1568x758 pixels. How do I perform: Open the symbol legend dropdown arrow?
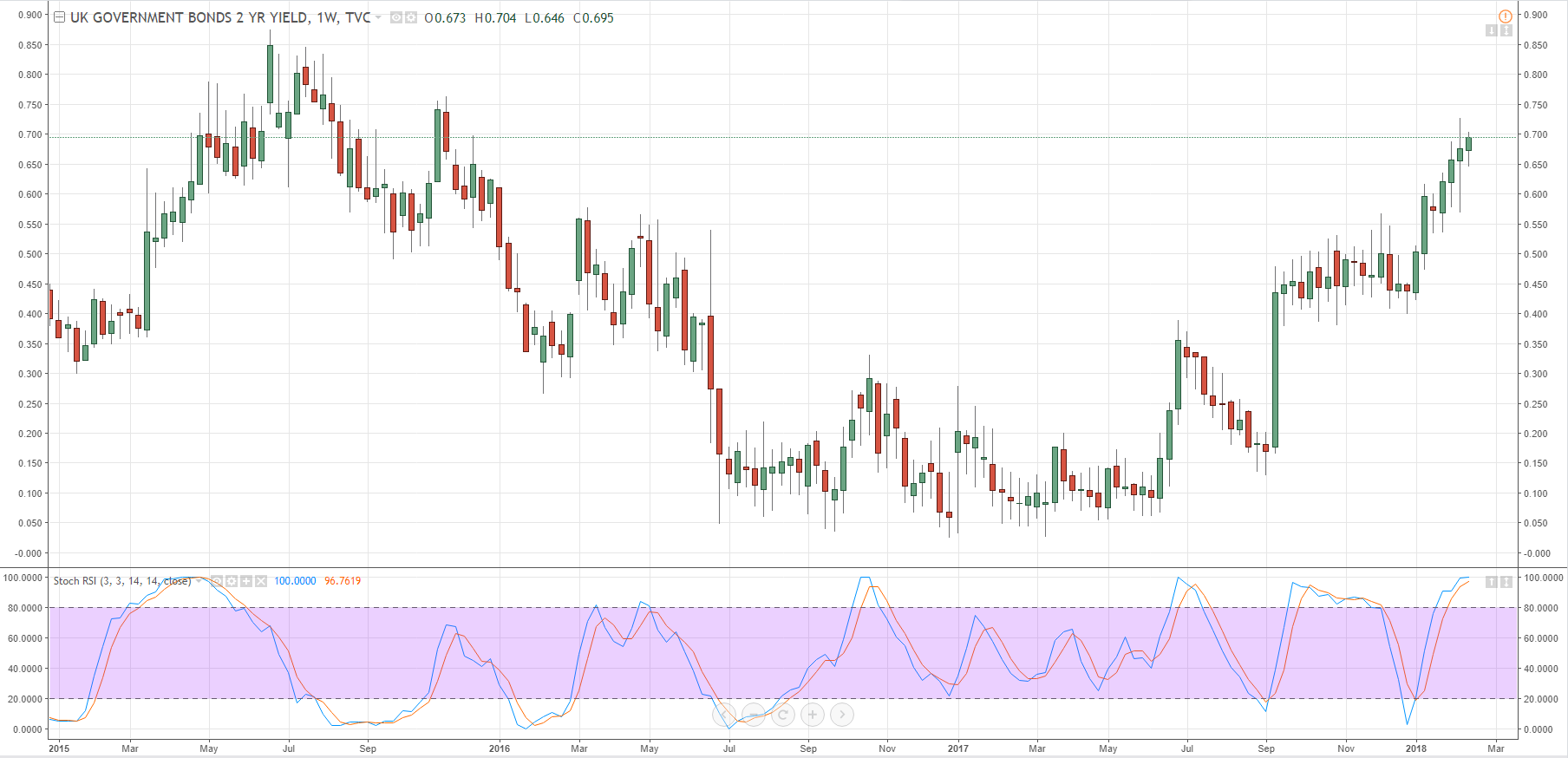(378, 17)
